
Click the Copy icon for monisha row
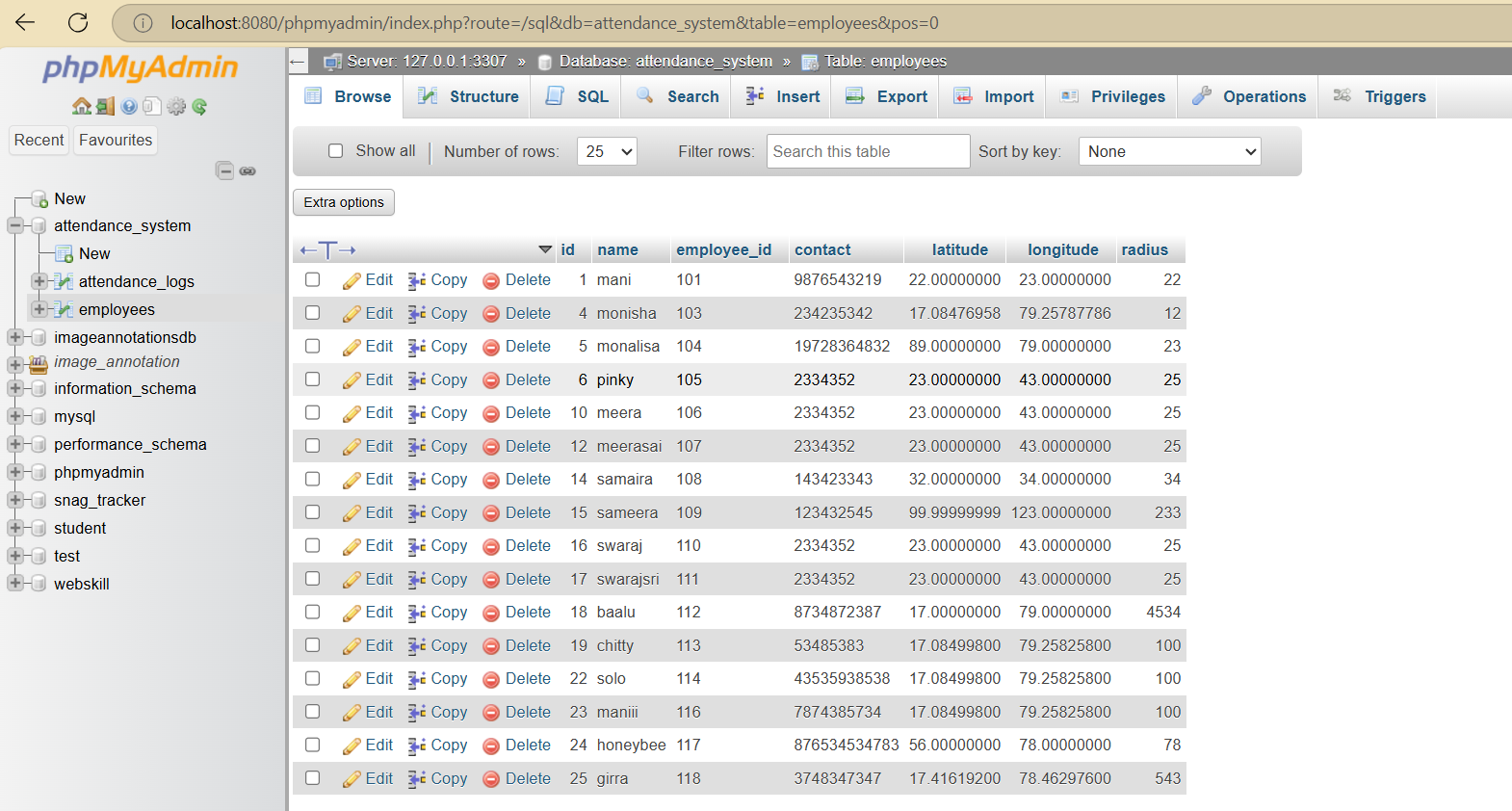click(x=416, y=313)
